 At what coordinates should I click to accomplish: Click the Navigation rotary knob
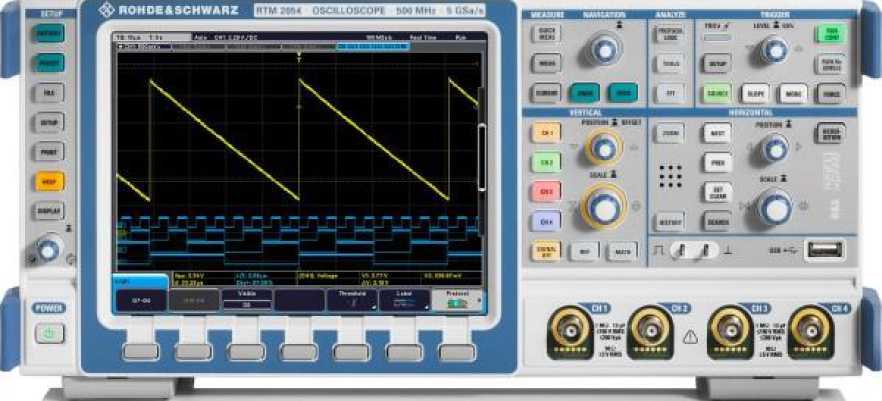(604, 51)
